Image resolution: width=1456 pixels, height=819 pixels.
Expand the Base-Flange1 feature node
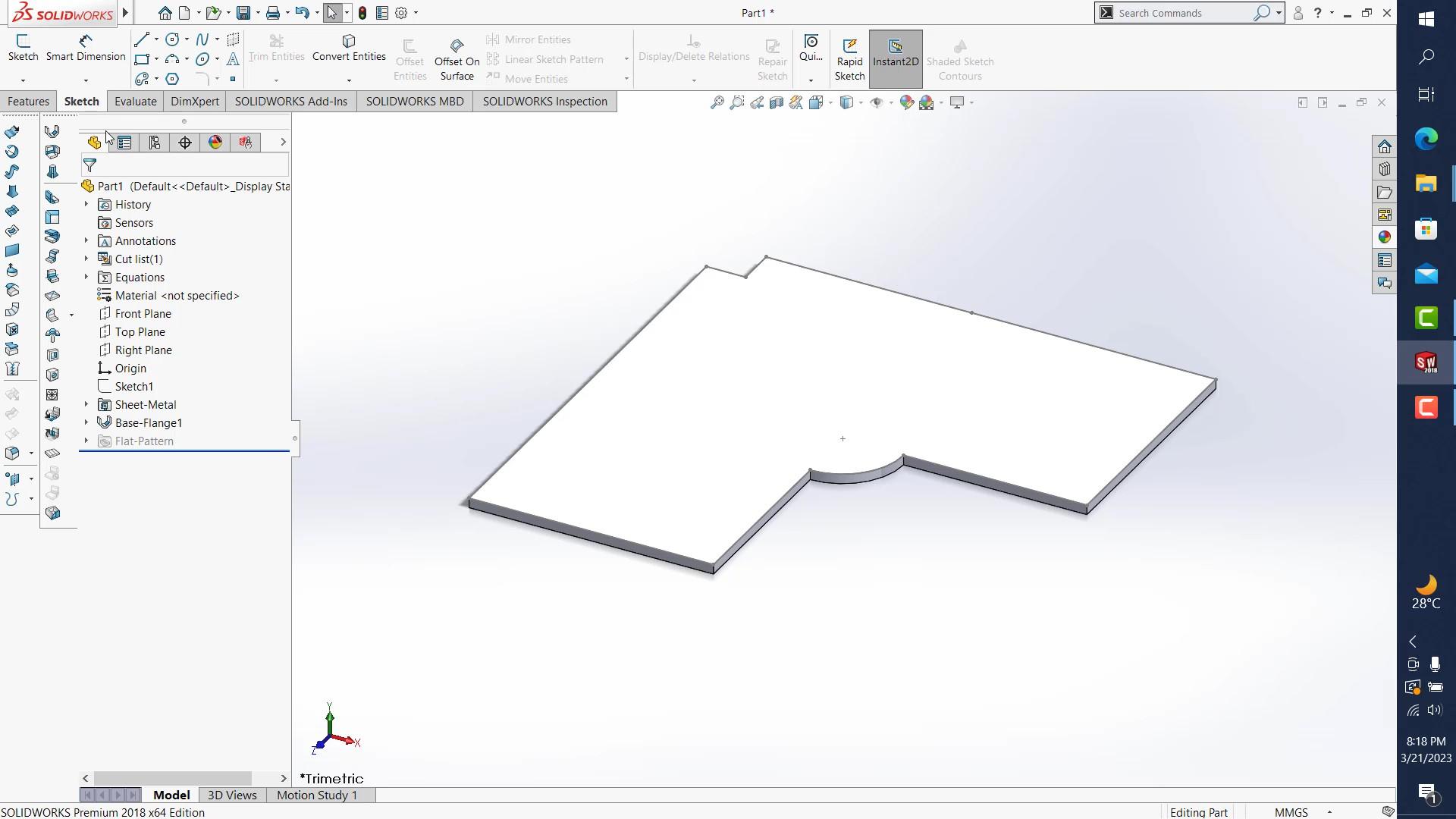tap(86, 423)
